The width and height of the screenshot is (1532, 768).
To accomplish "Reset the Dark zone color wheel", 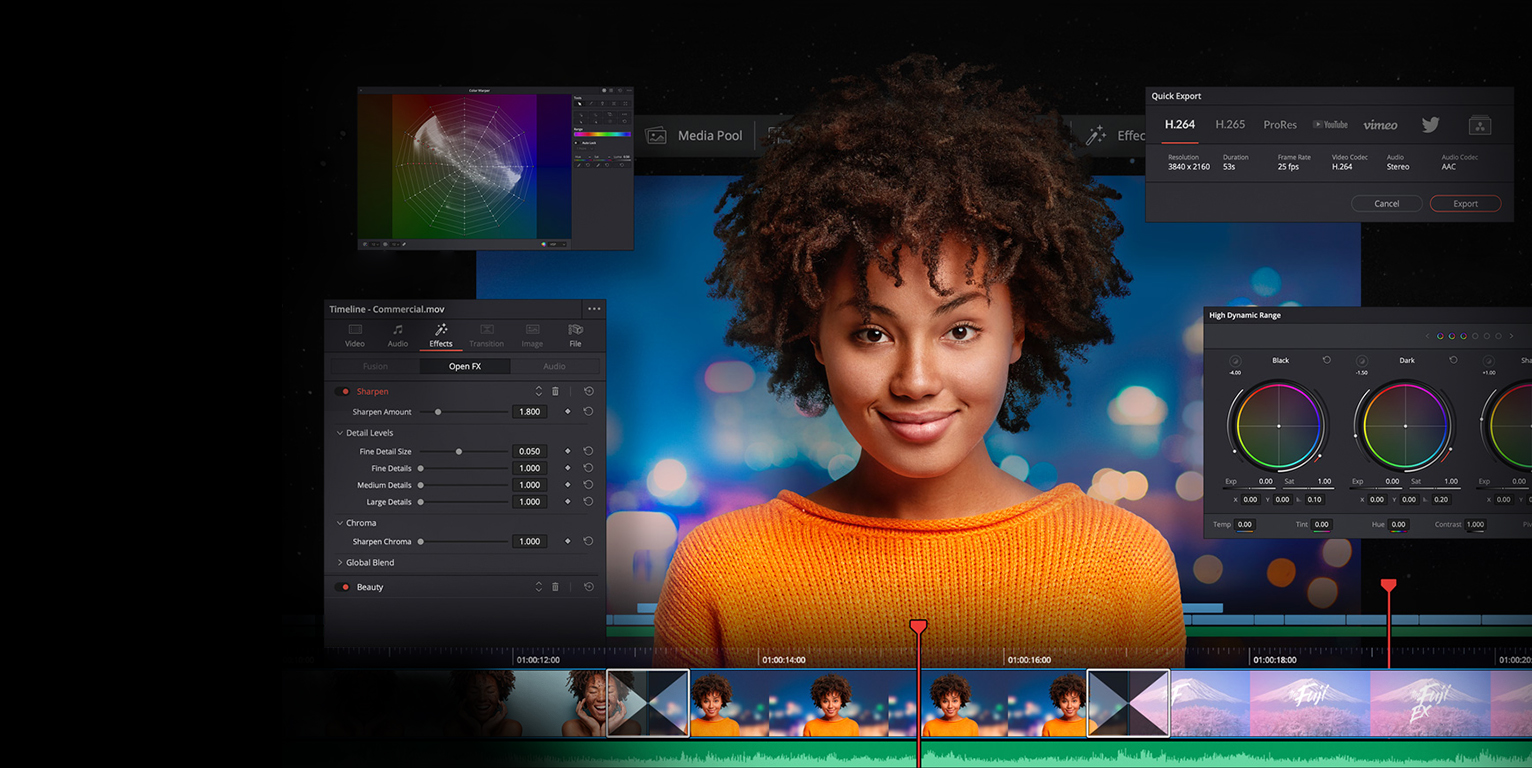I will (x=1453, y=360).
